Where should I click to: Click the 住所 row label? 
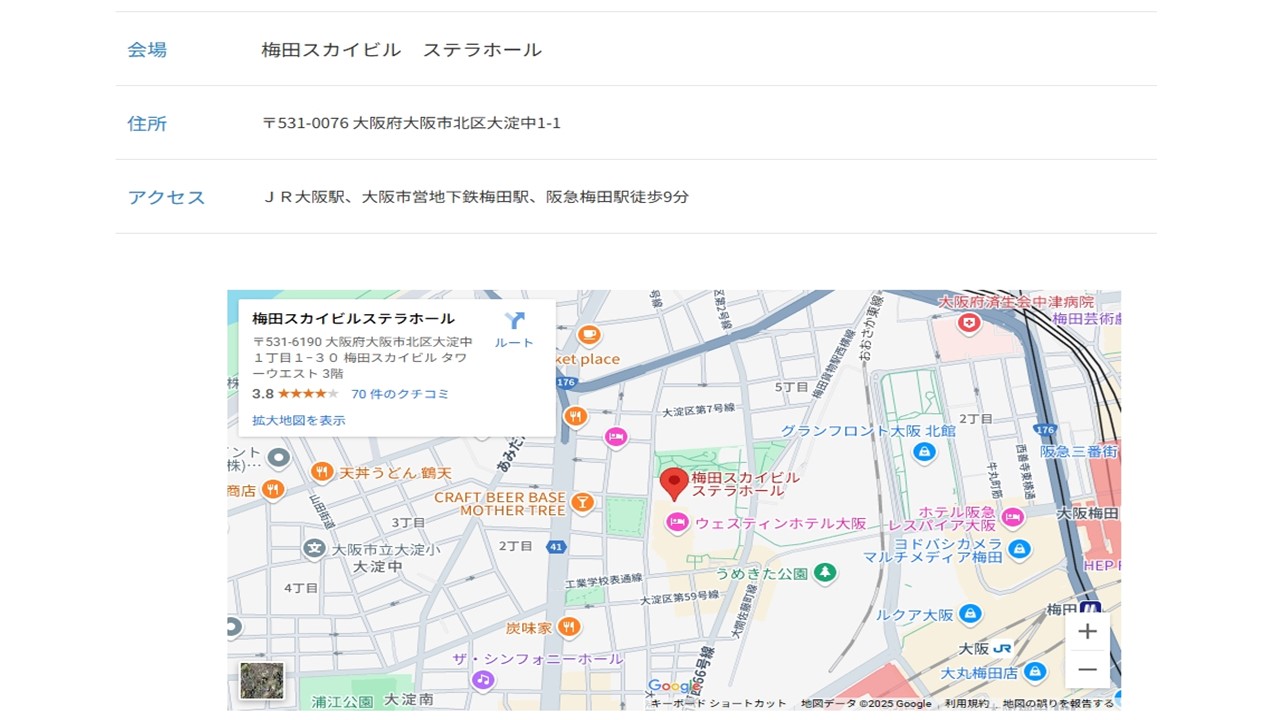[147, 124]
